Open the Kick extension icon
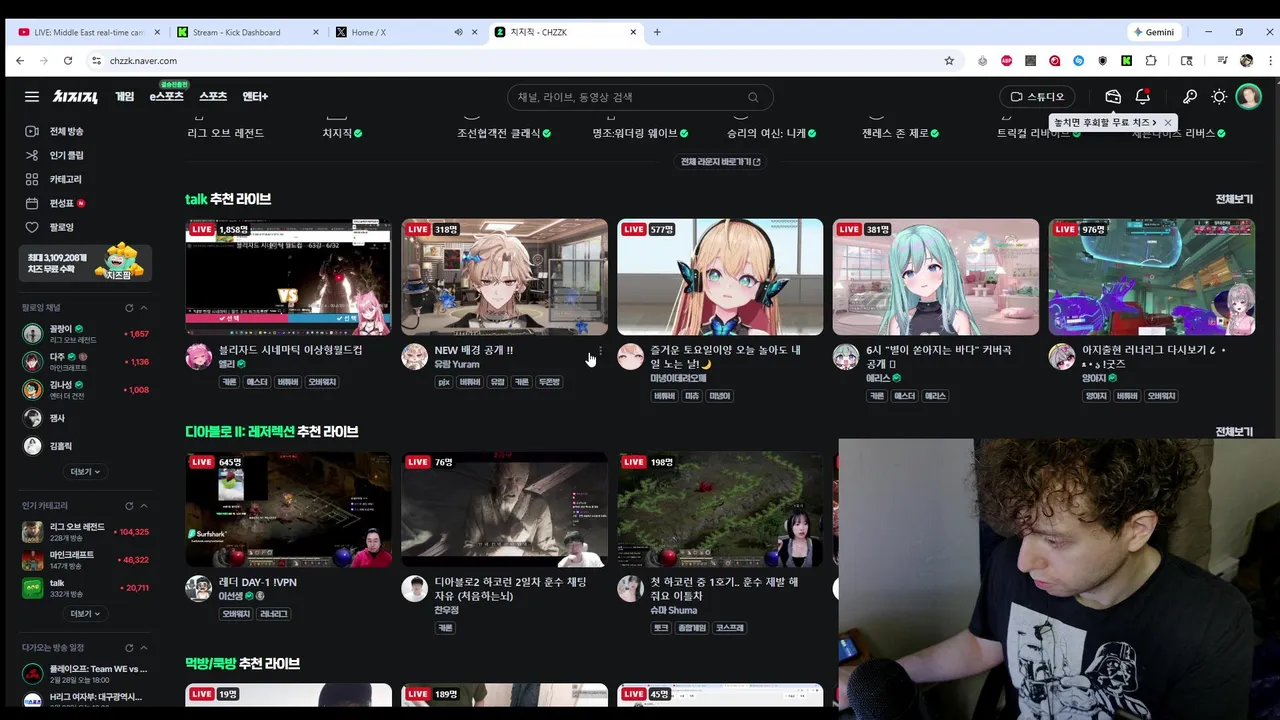This screenshot has height=720, width=1280. click(x=1126, y=60)
